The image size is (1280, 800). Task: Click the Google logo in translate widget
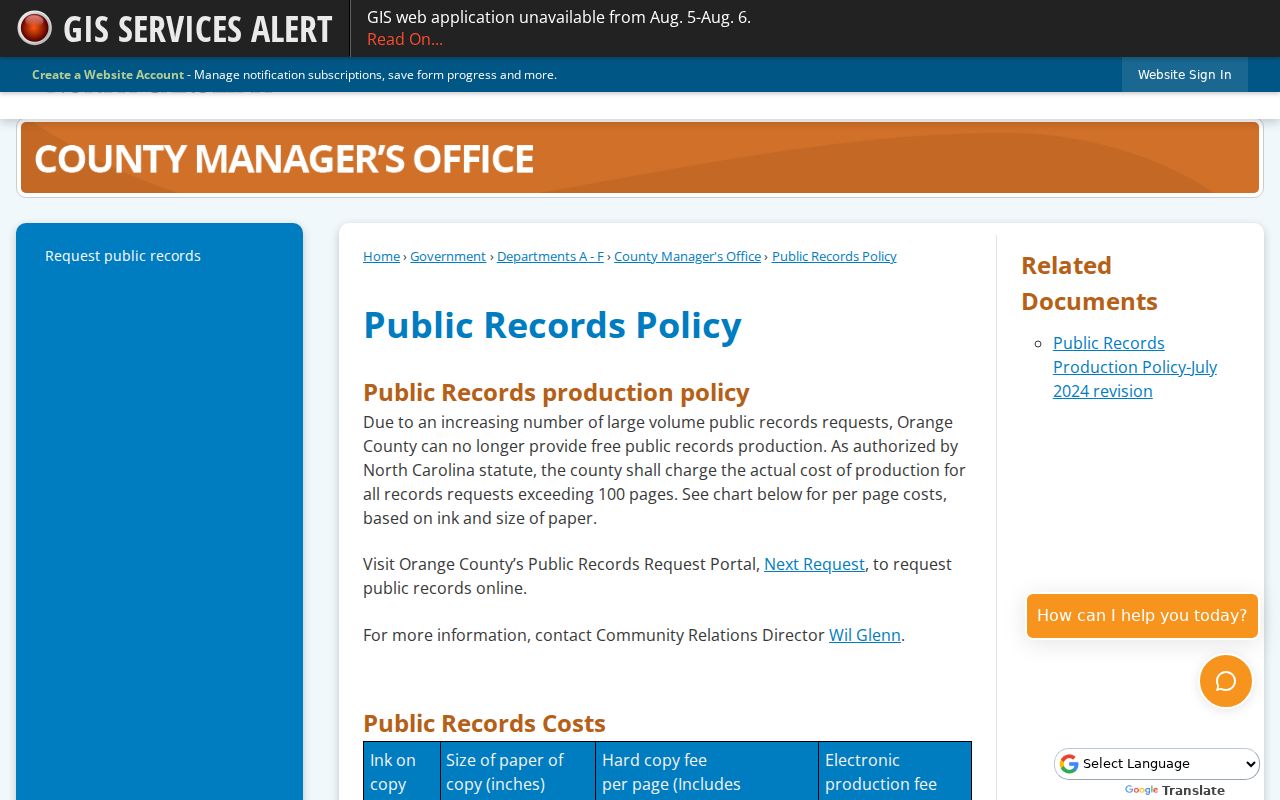[x=1069, y=764]
